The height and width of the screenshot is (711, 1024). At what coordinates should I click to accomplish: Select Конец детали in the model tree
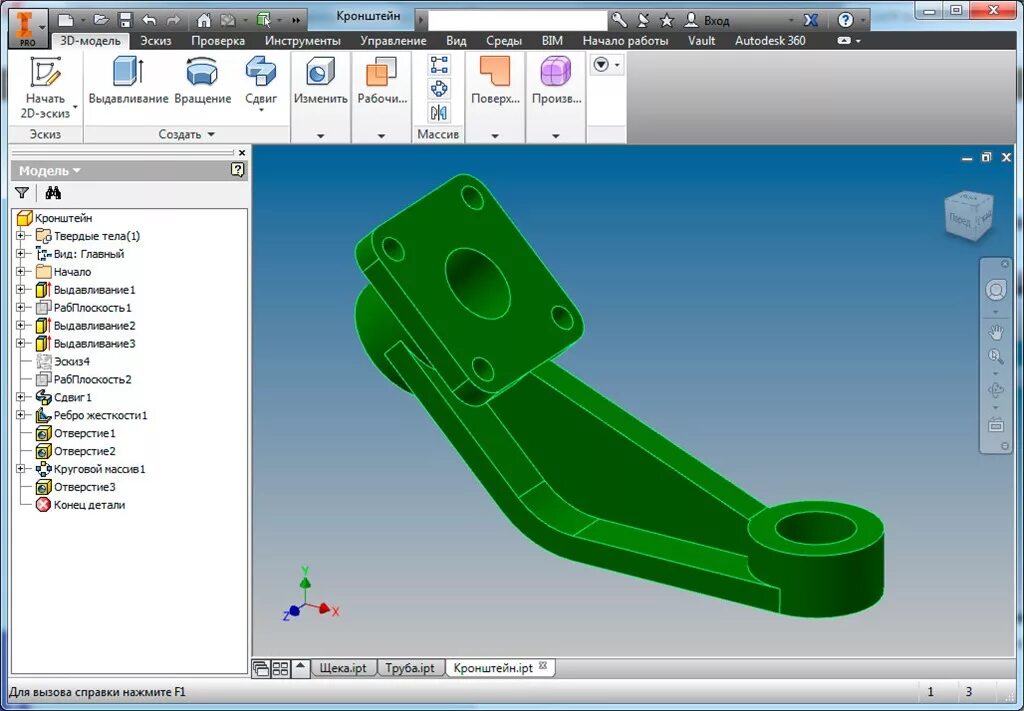pos(89,505)
